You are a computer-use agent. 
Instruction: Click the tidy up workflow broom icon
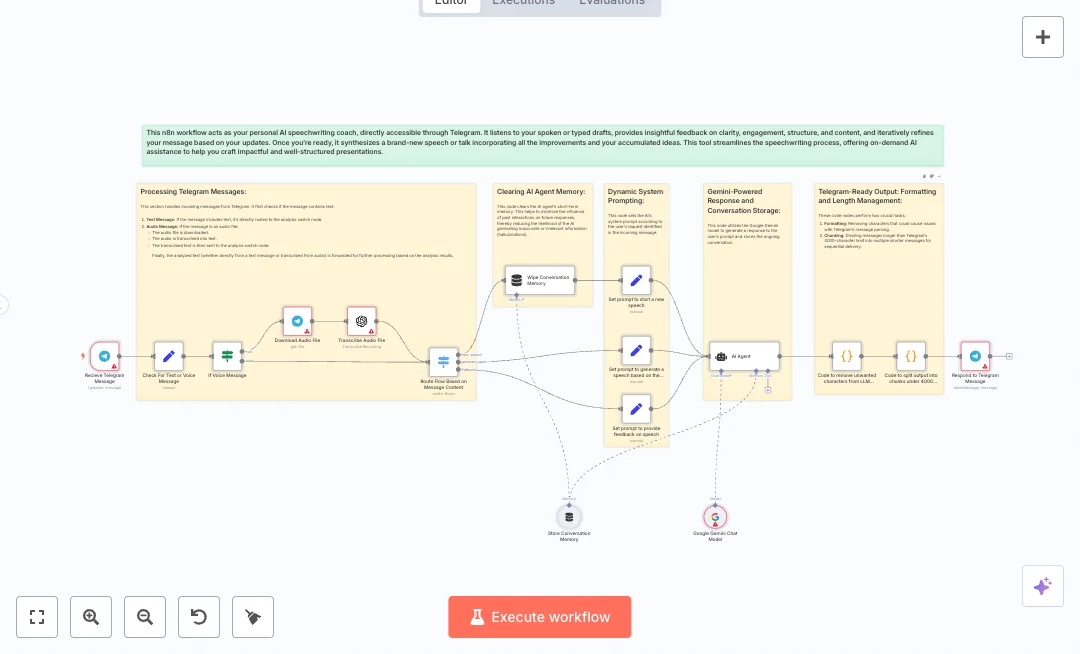click(x=253, y=617)
